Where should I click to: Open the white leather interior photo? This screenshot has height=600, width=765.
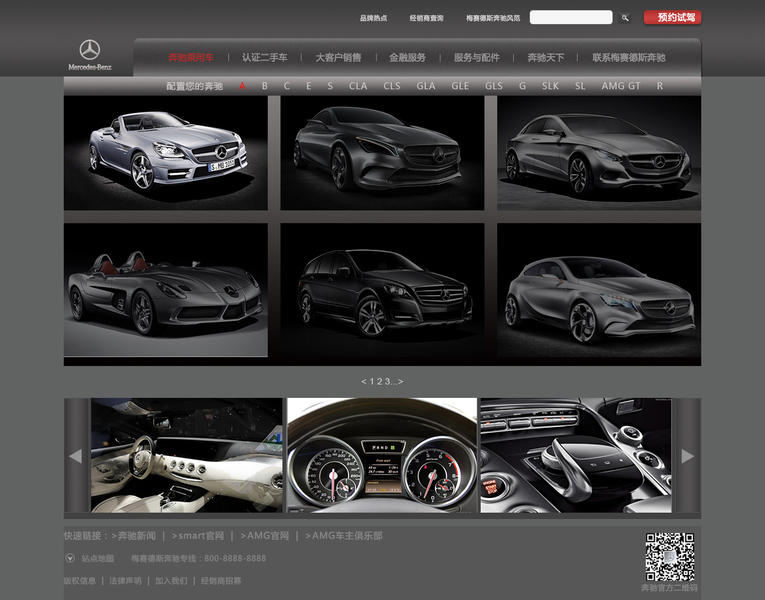click(187, 455)
